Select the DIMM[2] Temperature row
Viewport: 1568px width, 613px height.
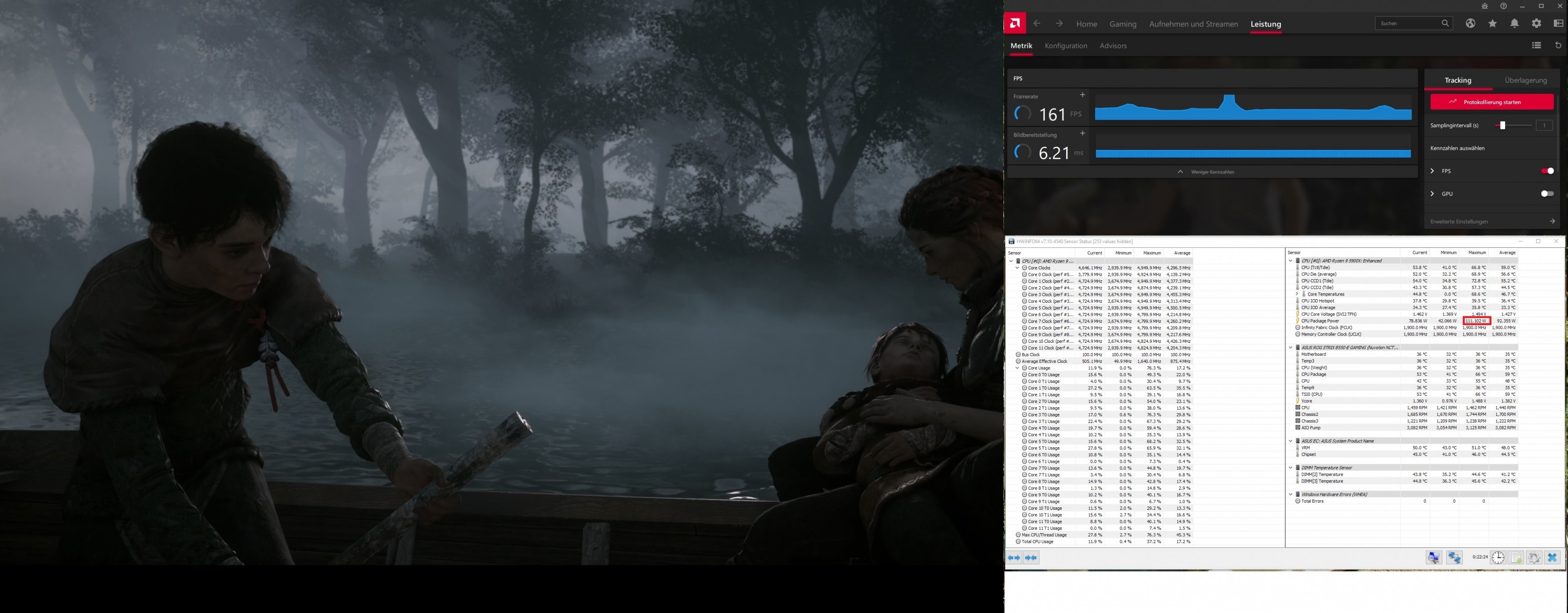click(1402, 474)
